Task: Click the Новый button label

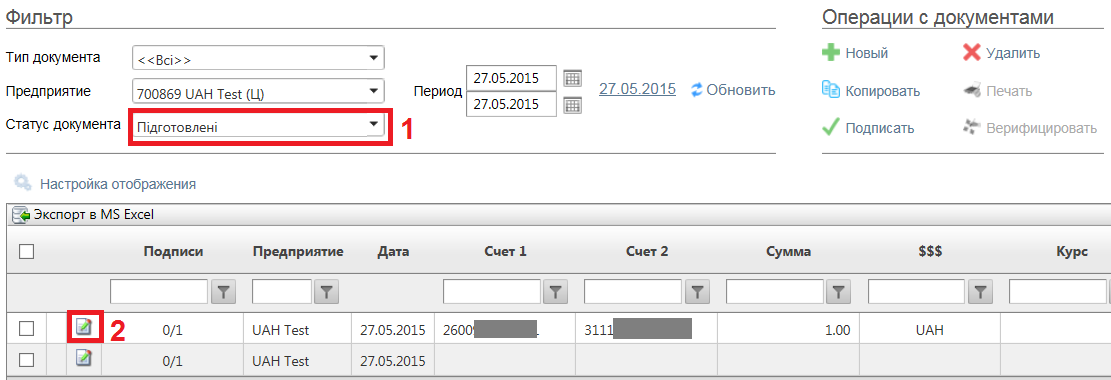Action: pyautogui.click(x=867, y=53)
